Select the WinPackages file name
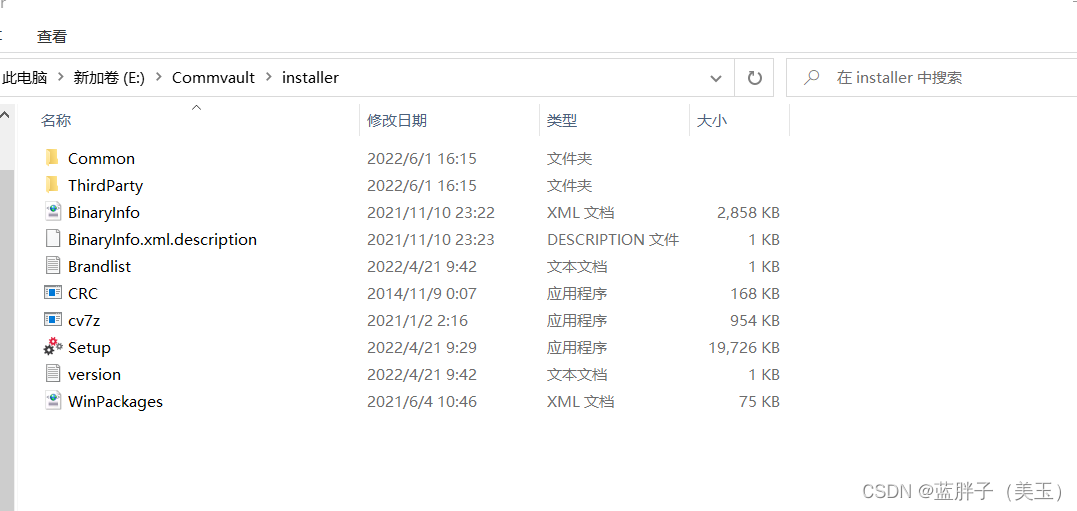1077x511 pixels. tap(115, 401)
